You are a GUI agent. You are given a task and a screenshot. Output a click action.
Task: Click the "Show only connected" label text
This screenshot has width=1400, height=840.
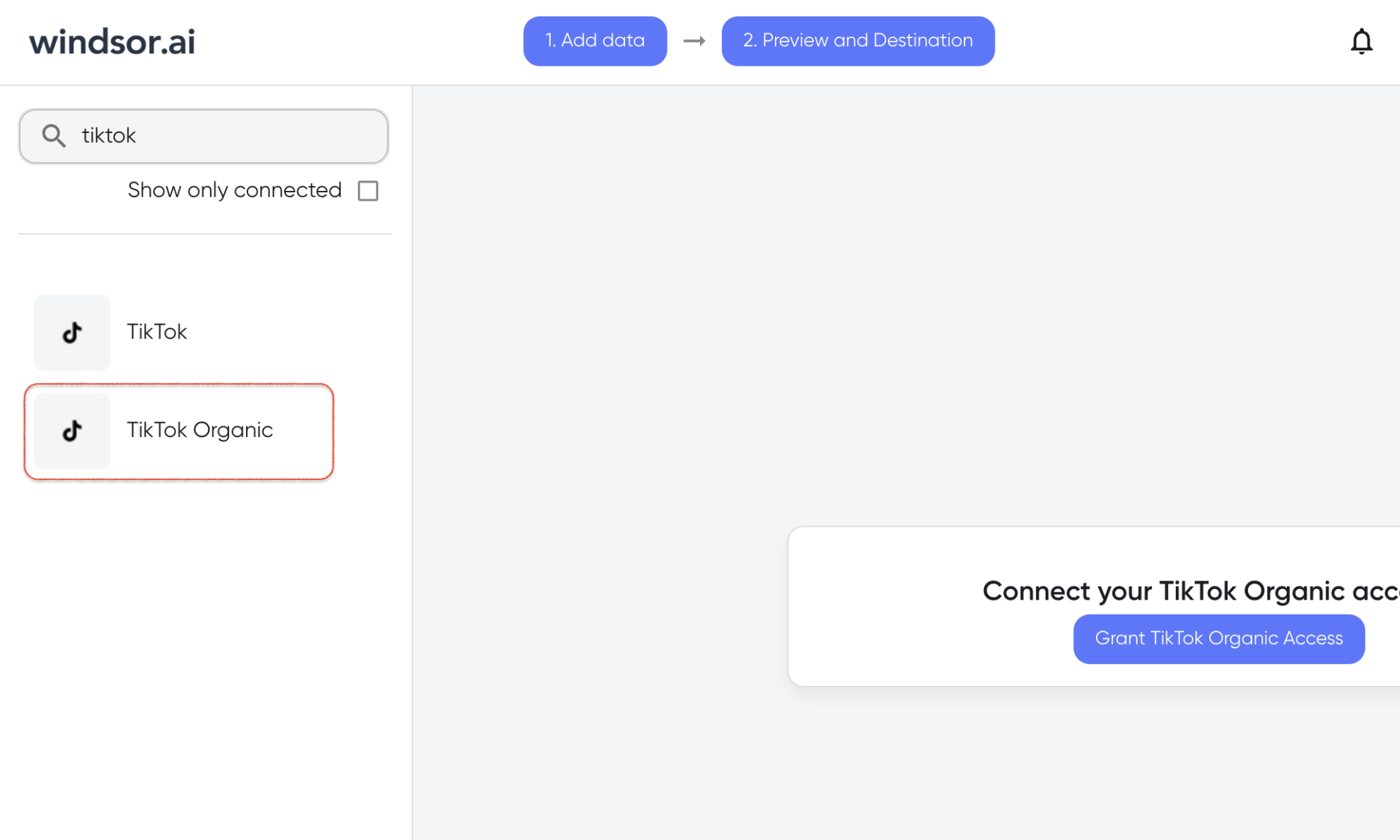point(235,190)
